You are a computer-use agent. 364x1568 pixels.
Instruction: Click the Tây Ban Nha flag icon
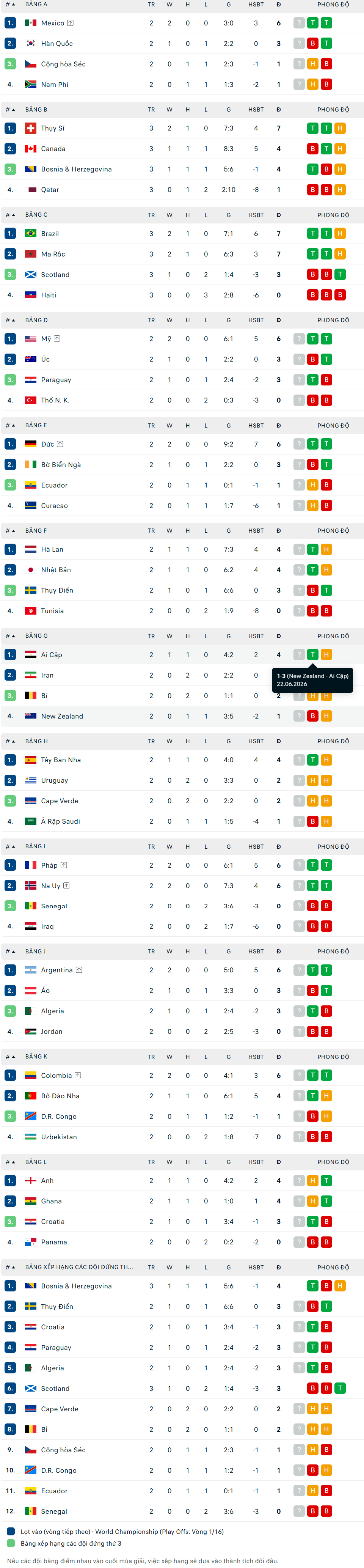pyautogui.click(x=30, y=760)
